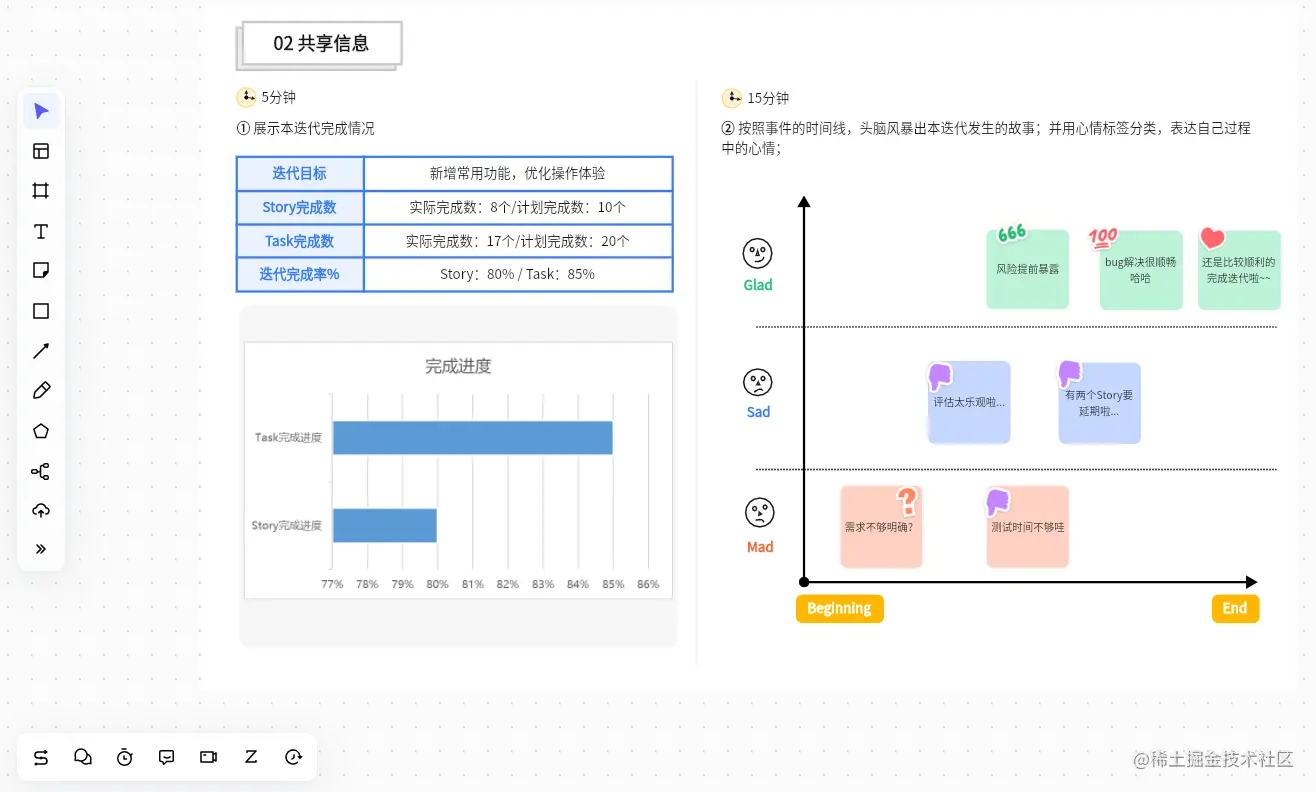Select the Mad face icon

coord(760,513)
